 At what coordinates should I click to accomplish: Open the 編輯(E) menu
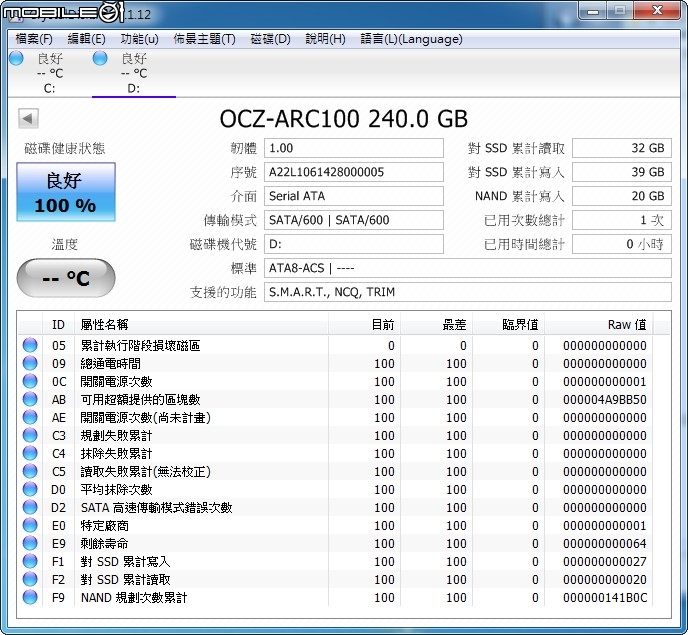tap(86, 39)
